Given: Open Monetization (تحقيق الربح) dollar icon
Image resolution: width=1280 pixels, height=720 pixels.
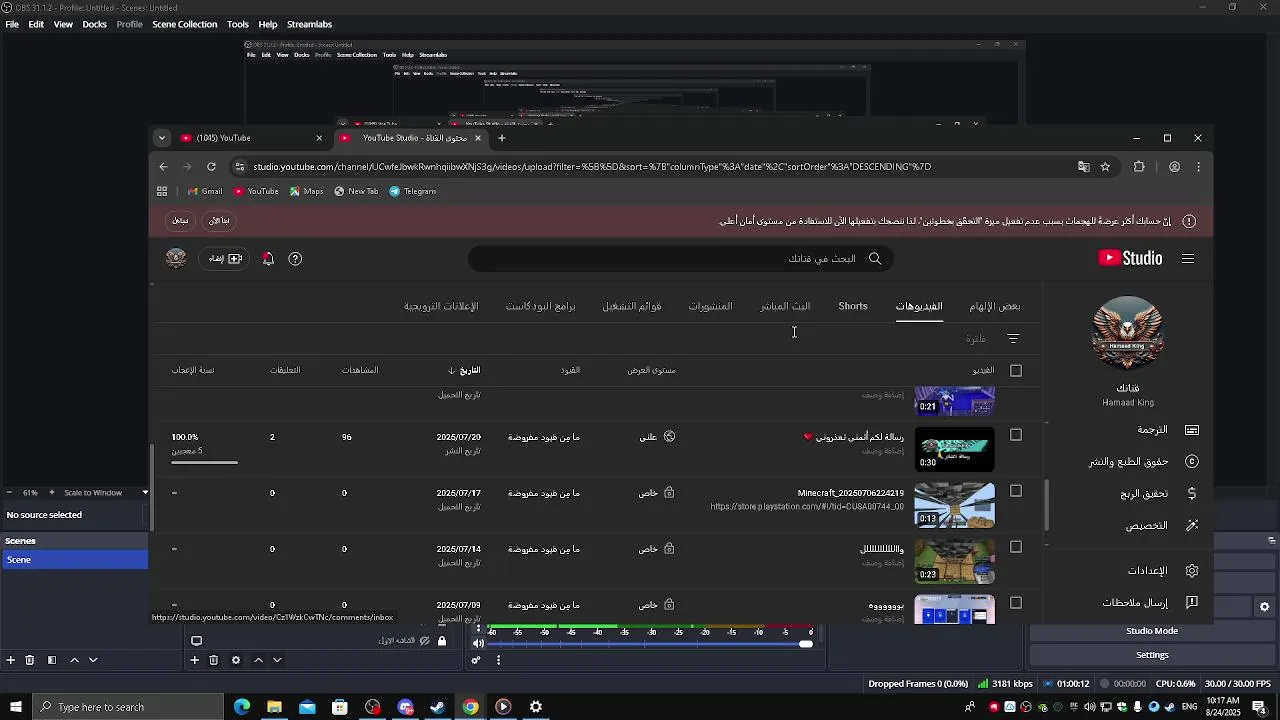Looking at the screenshot, I should (1192, 494).
